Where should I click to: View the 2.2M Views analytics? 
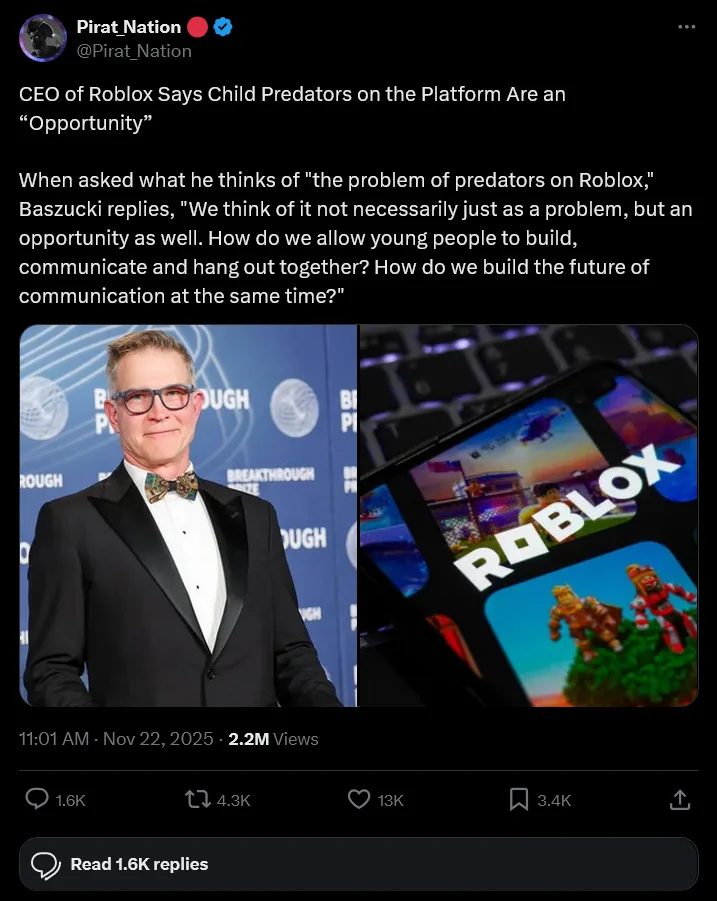pos(273,738)
